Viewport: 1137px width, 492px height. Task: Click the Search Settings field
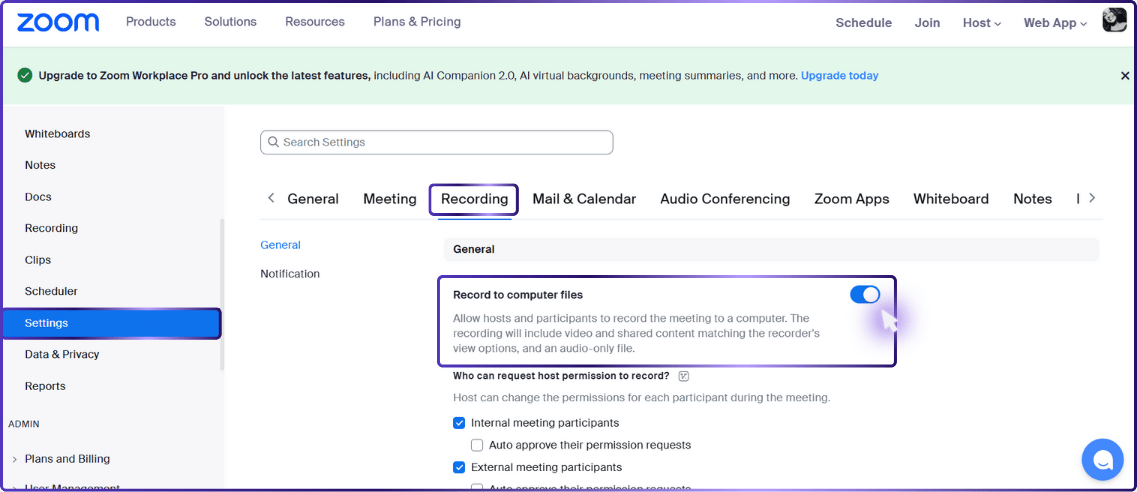pos(437,142)
